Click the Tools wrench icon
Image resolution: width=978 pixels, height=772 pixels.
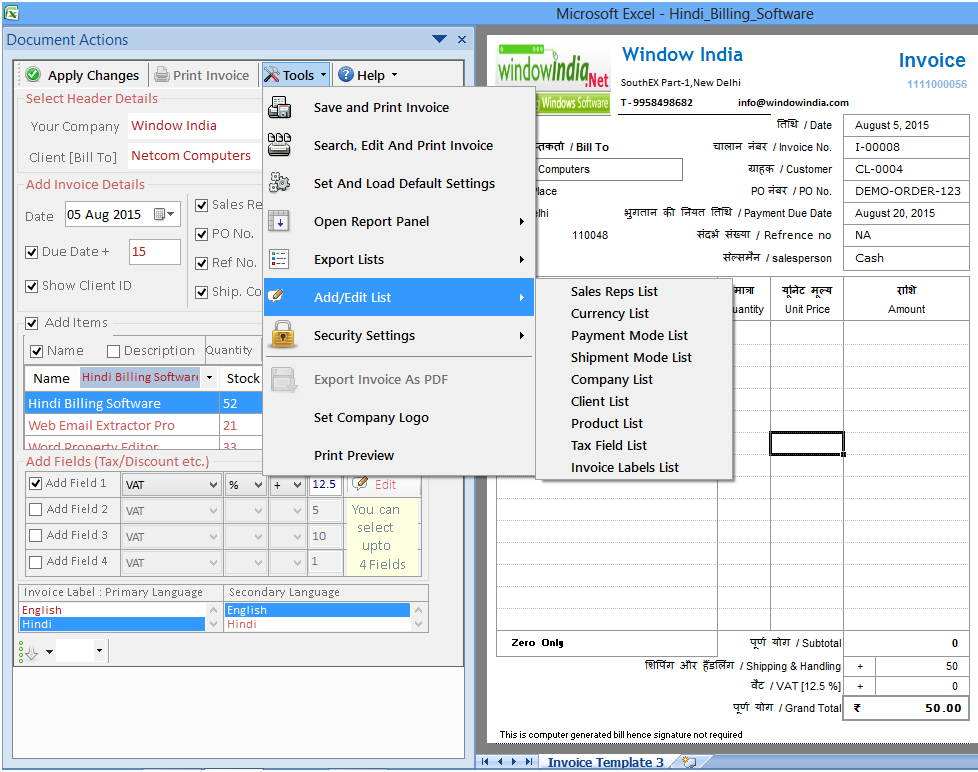pyautogui.click(x=271, y=75)
